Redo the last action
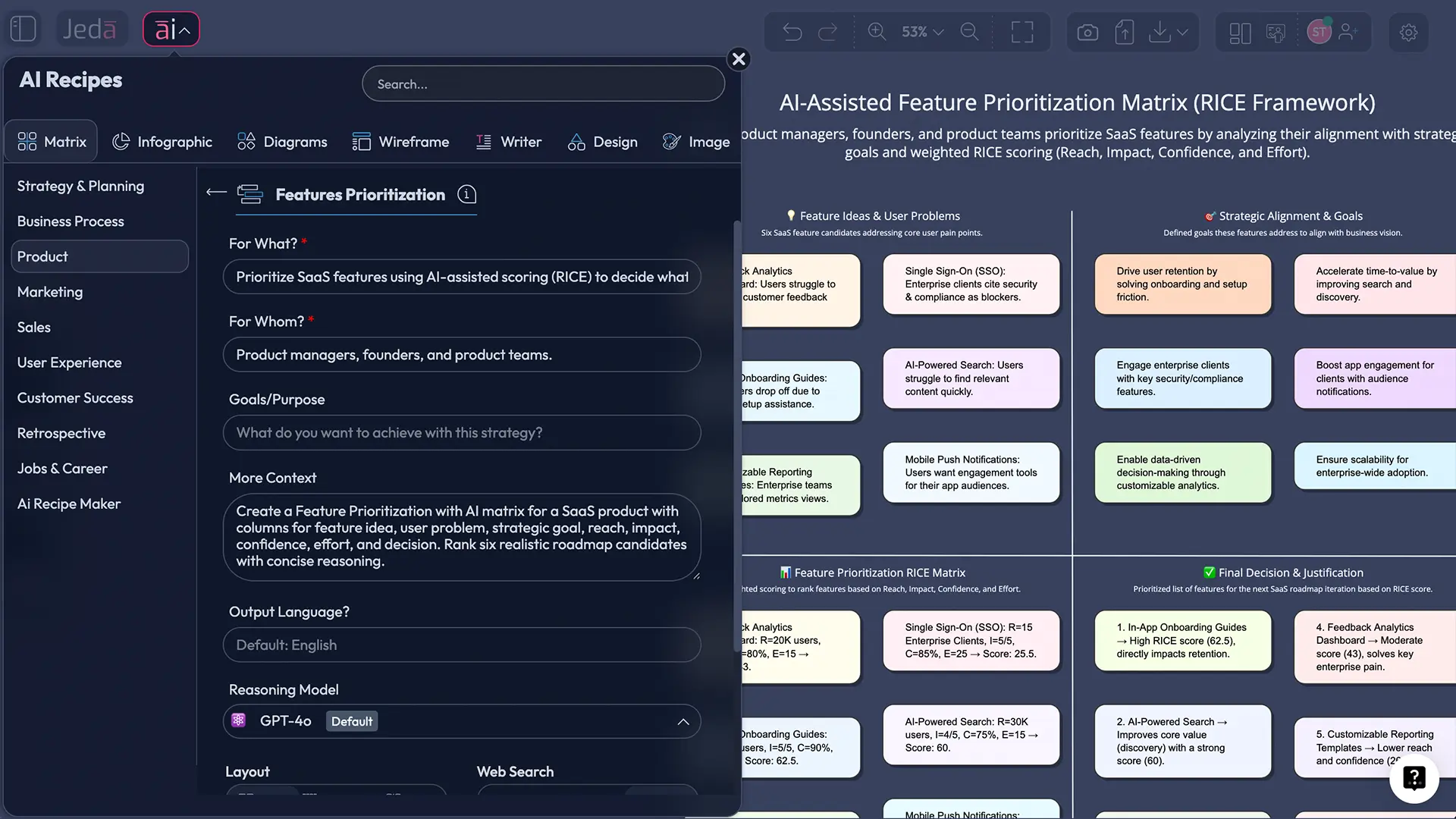This screenshot has width=1456, height=819. [828, 32]
